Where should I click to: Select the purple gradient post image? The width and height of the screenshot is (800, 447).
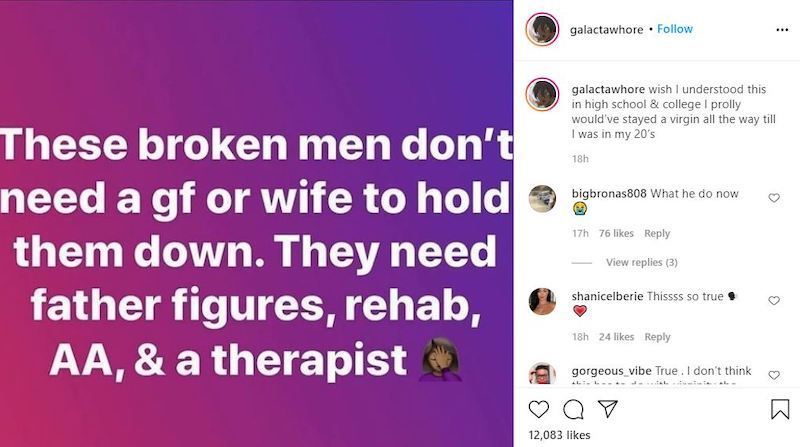pos(257,224)
